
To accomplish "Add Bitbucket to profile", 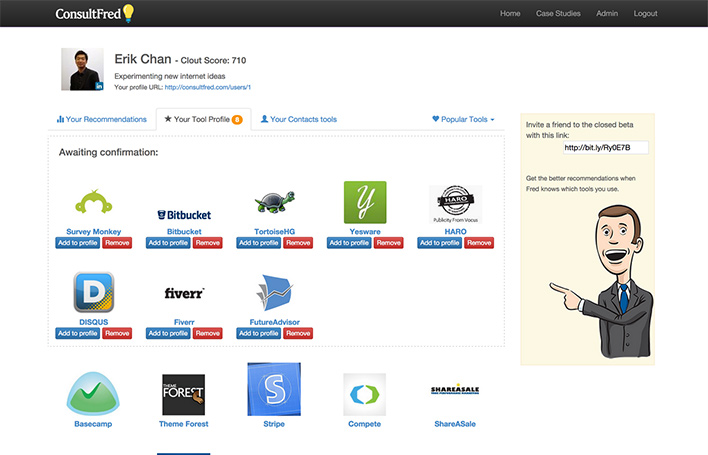I will [x=168, y=243].
